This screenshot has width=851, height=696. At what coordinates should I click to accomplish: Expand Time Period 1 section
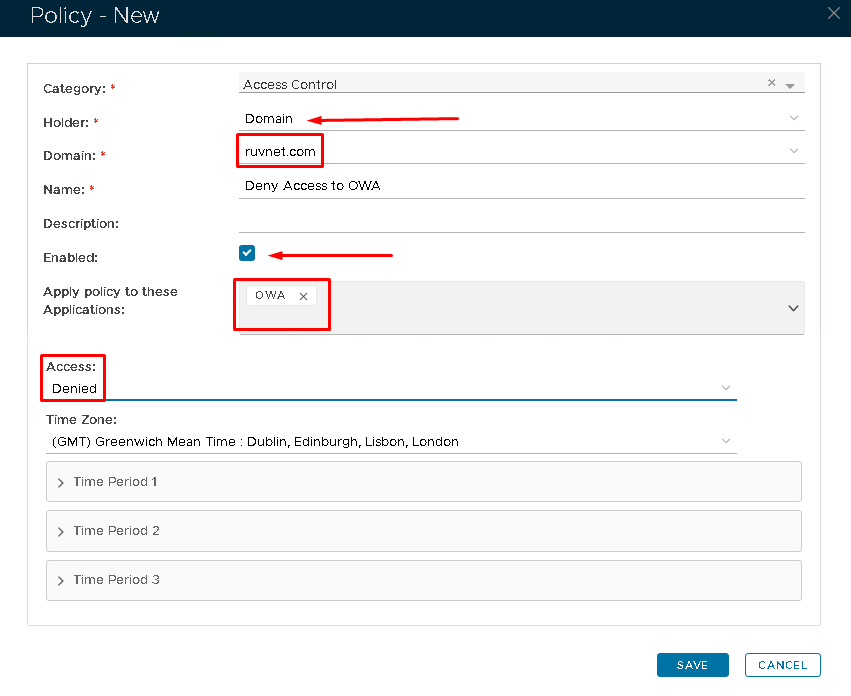[423, 482]
